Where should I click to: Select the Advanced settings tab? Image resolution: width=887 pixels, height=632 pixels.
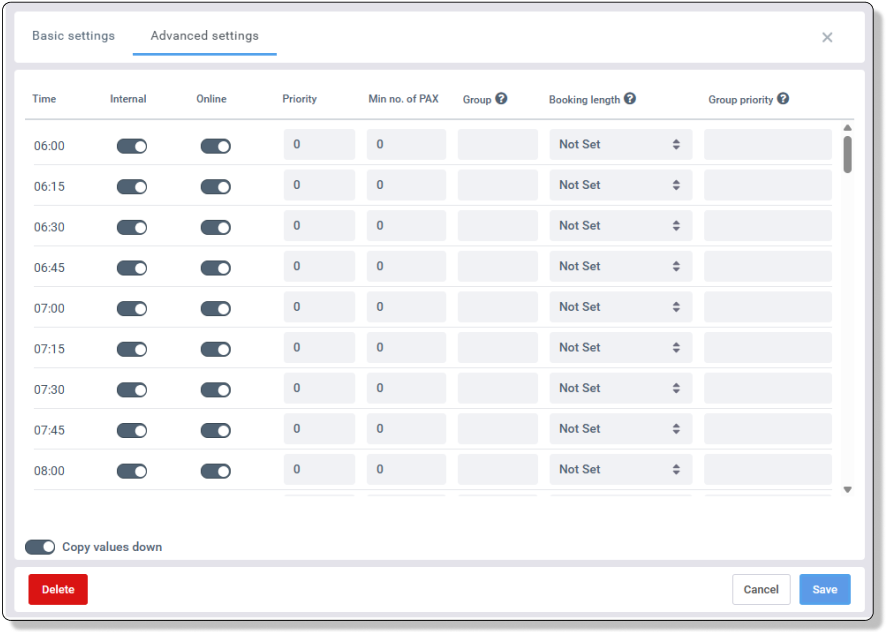tap(204, 36)
